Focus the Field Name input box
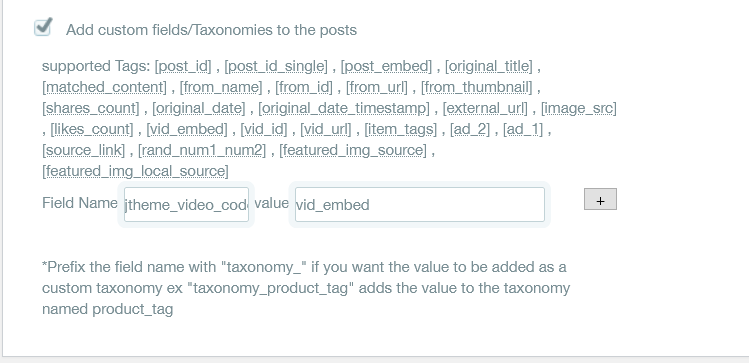This screenshot has width=749, height=363. pyautogui.click(x=186, y=204)
